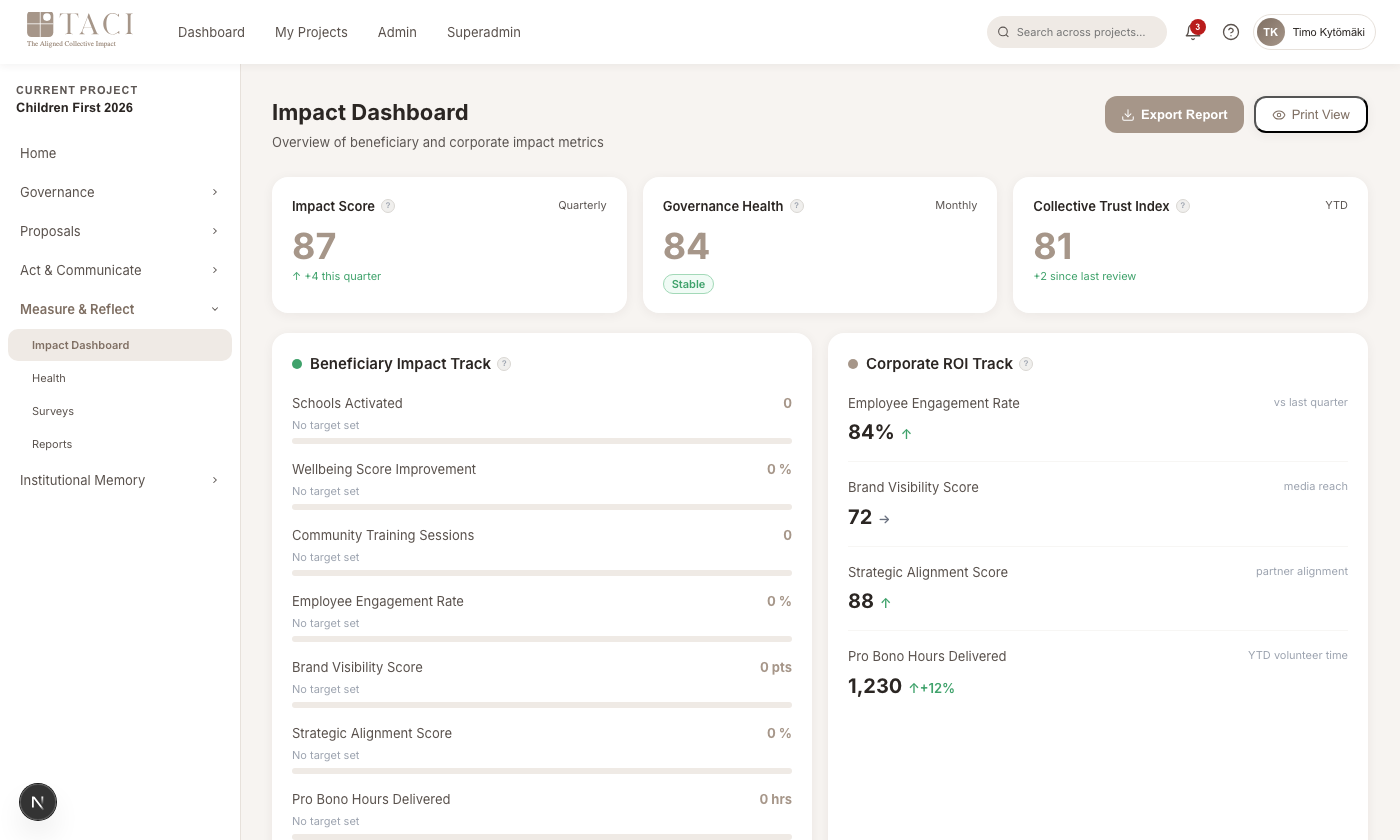Screen dimensions: 1400x840
Task: Select Home in the sidebar
Action: coord(120,153)
